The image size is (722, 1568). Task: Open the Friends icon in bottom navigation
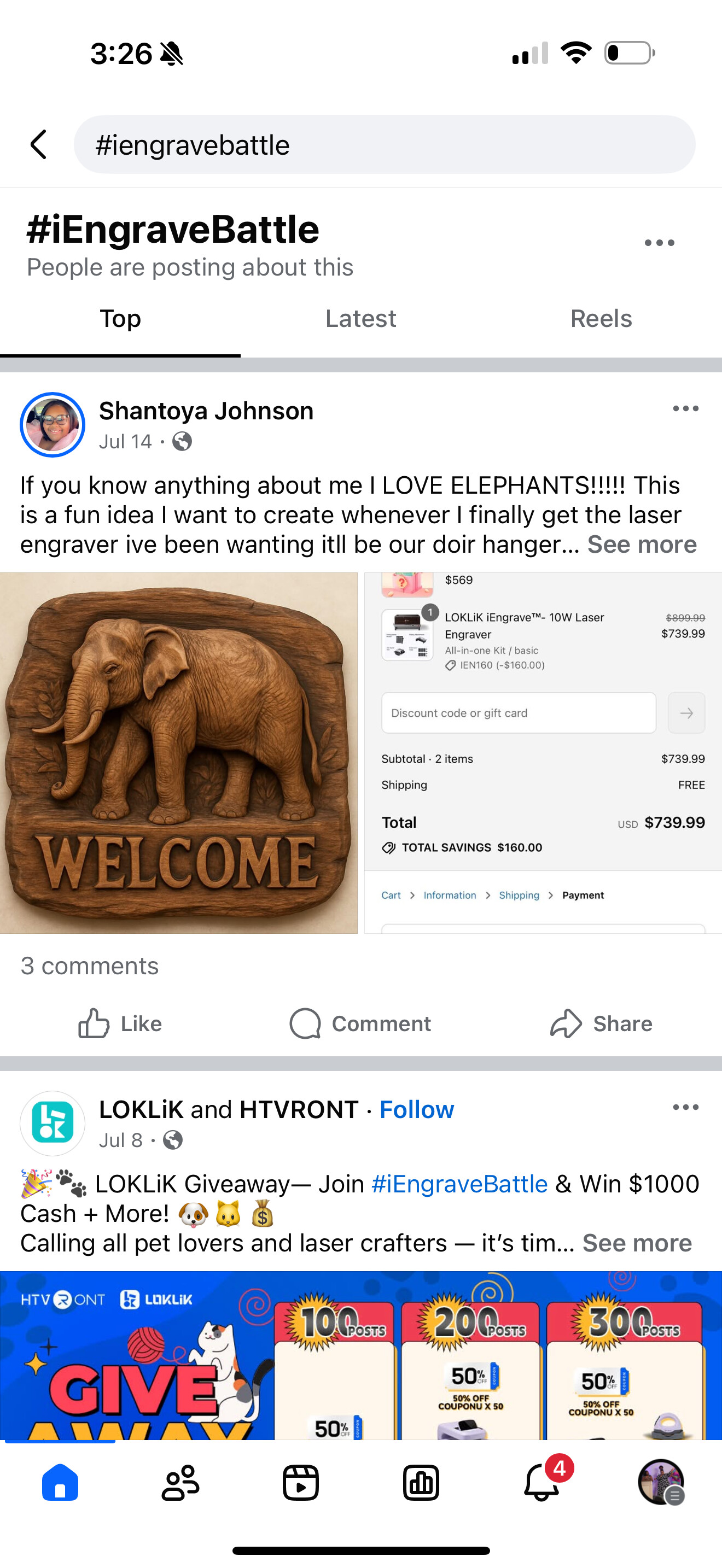tap(180, 1483)
